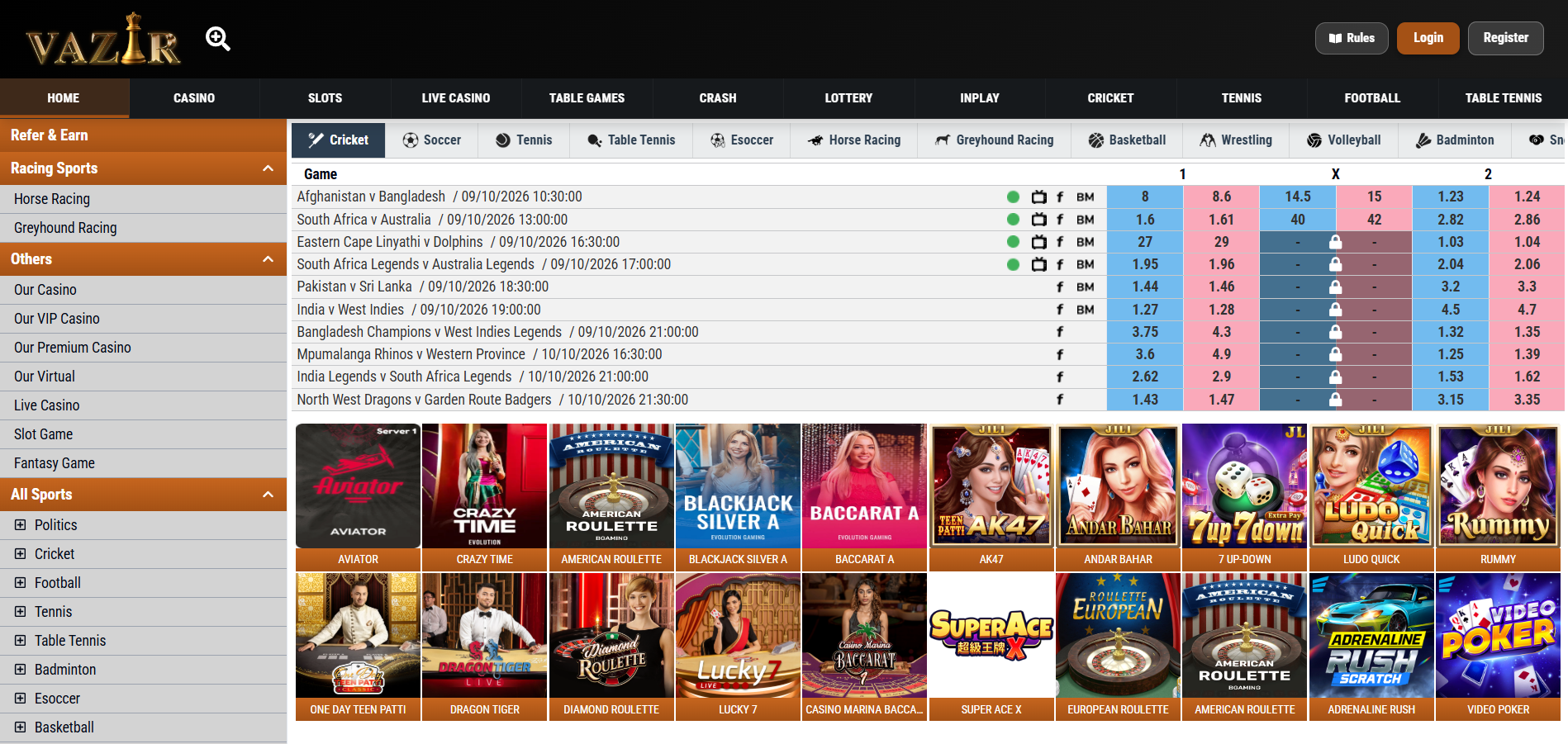This screenshot has height=744, width=1568.
Task: Open the LIVE CASINO menu
Action: point(456,97)
